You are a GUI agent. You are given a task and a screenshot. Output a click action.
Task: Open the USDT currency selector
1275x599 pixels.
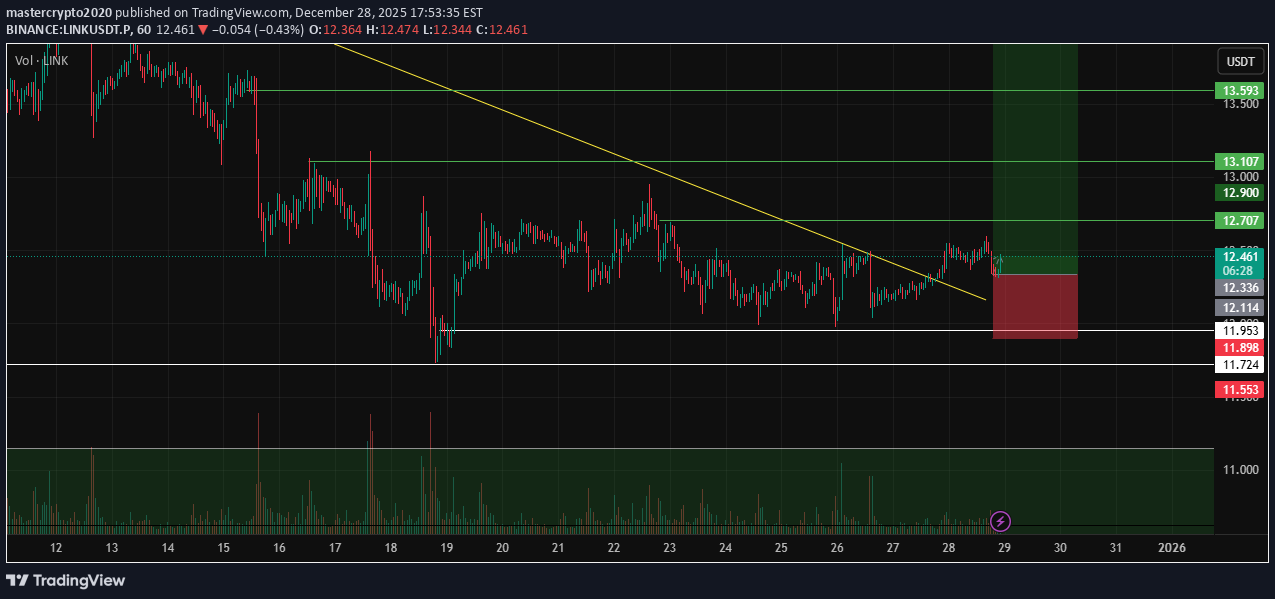click(x=1240, y=61)
